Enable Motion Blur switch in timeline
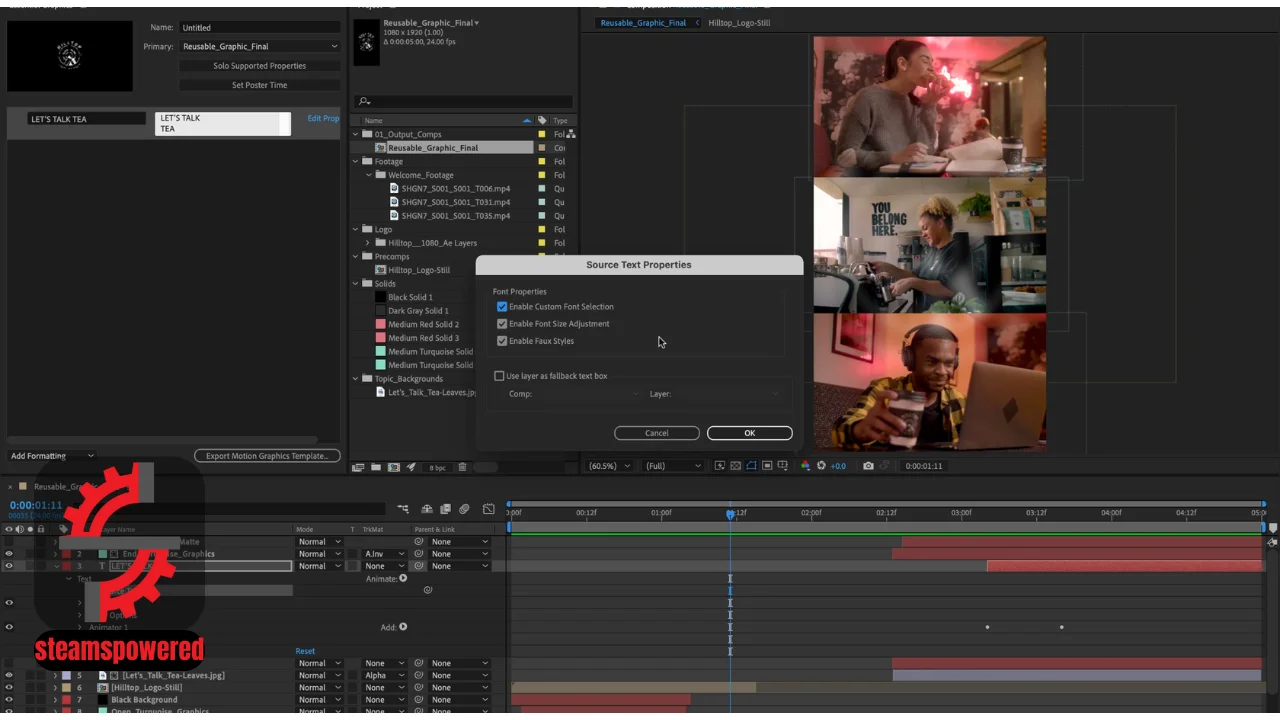Screen dimensions: 1280x720 click(464, 509)
